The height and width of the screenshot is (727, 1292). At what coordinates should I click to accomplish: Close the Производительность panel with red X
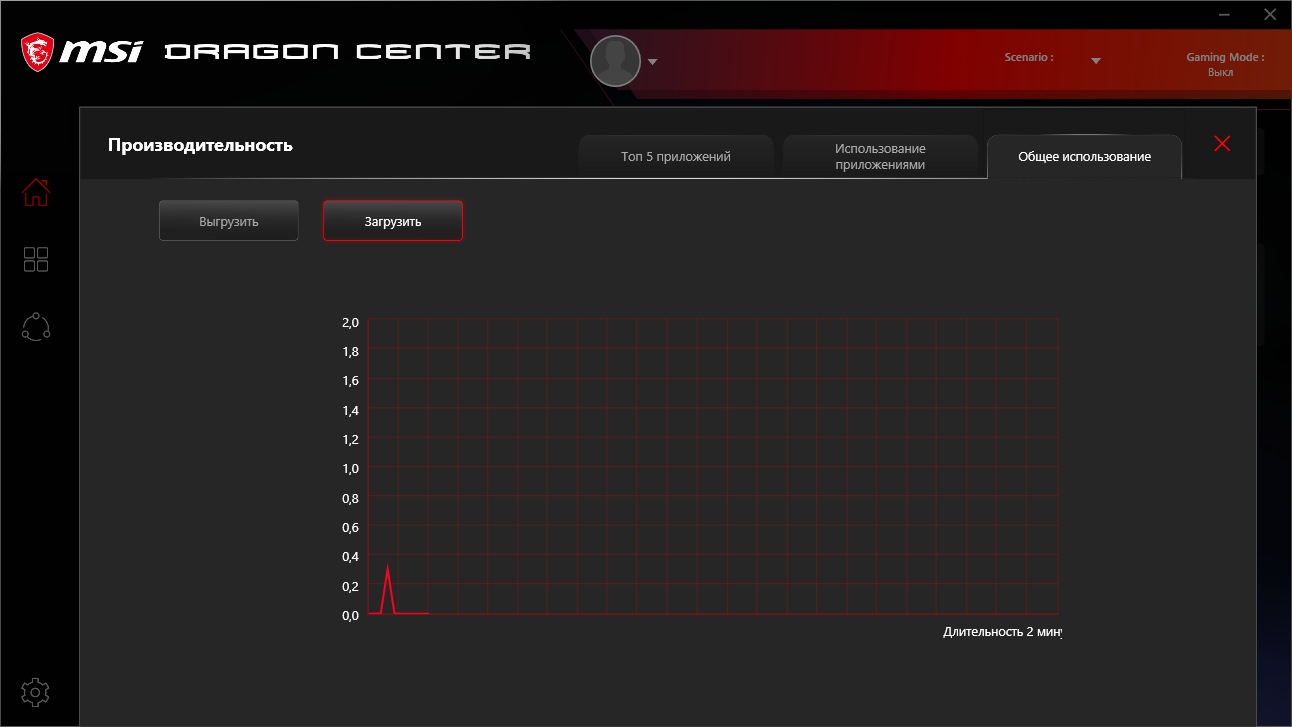(1222, 143)
